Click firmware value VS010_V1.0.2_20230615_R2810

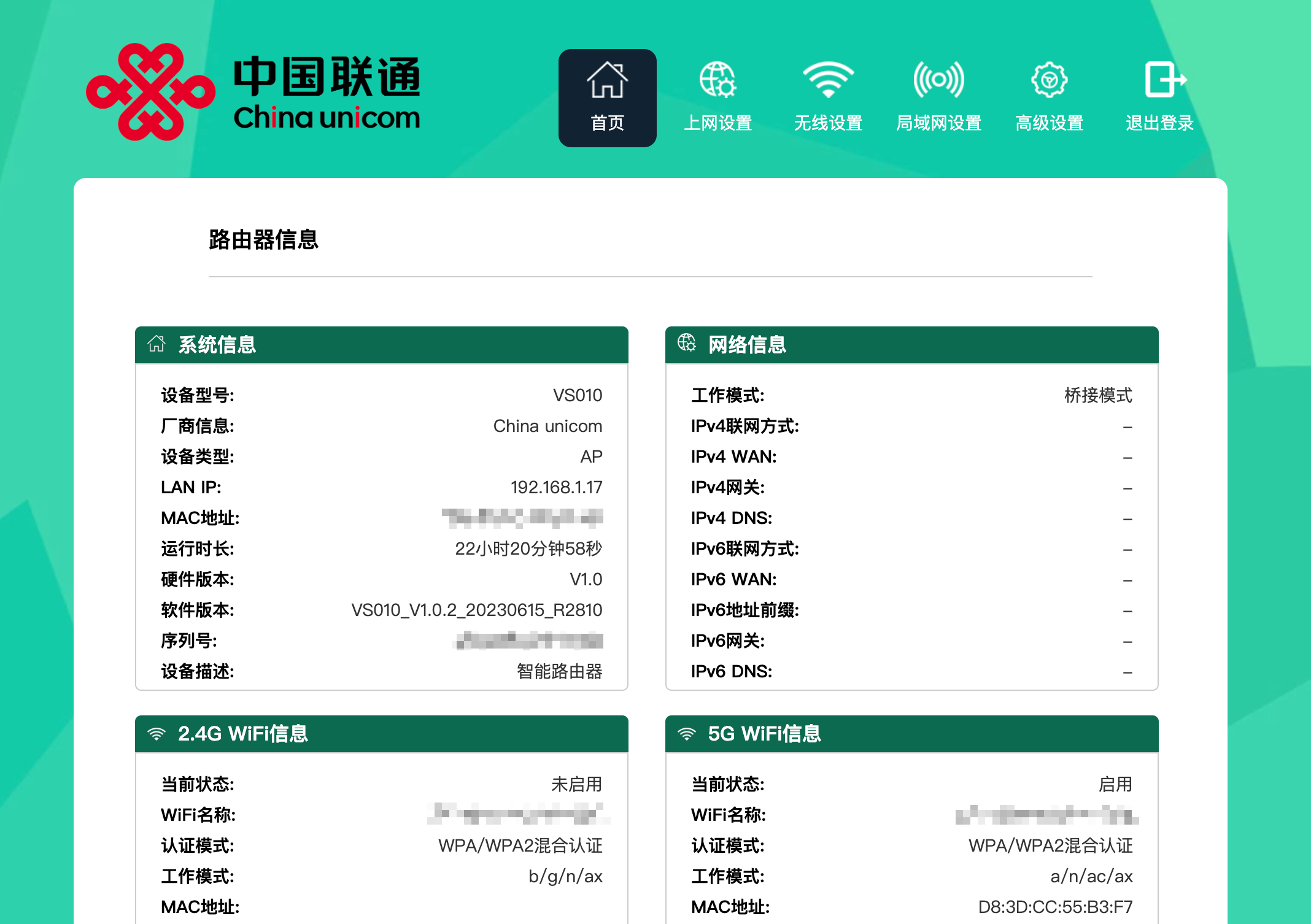coord(476,610)
